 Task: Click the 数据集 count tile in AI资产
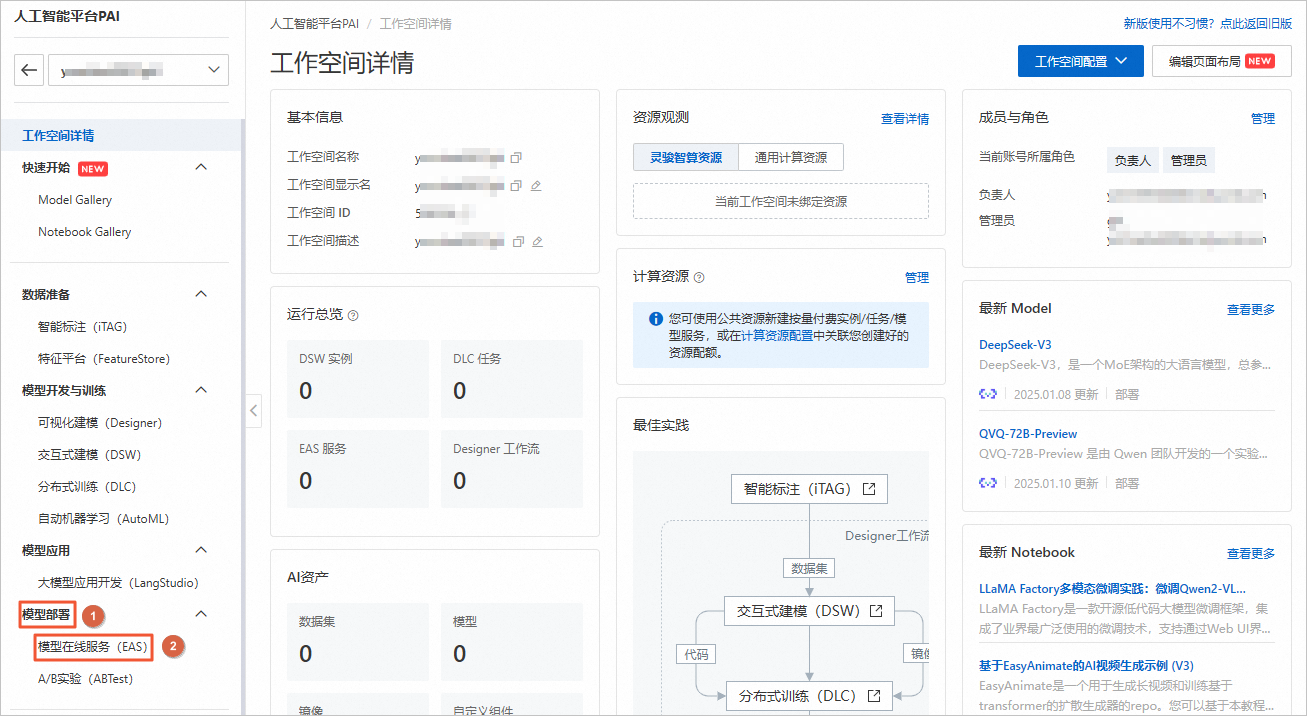pos(358,642)
